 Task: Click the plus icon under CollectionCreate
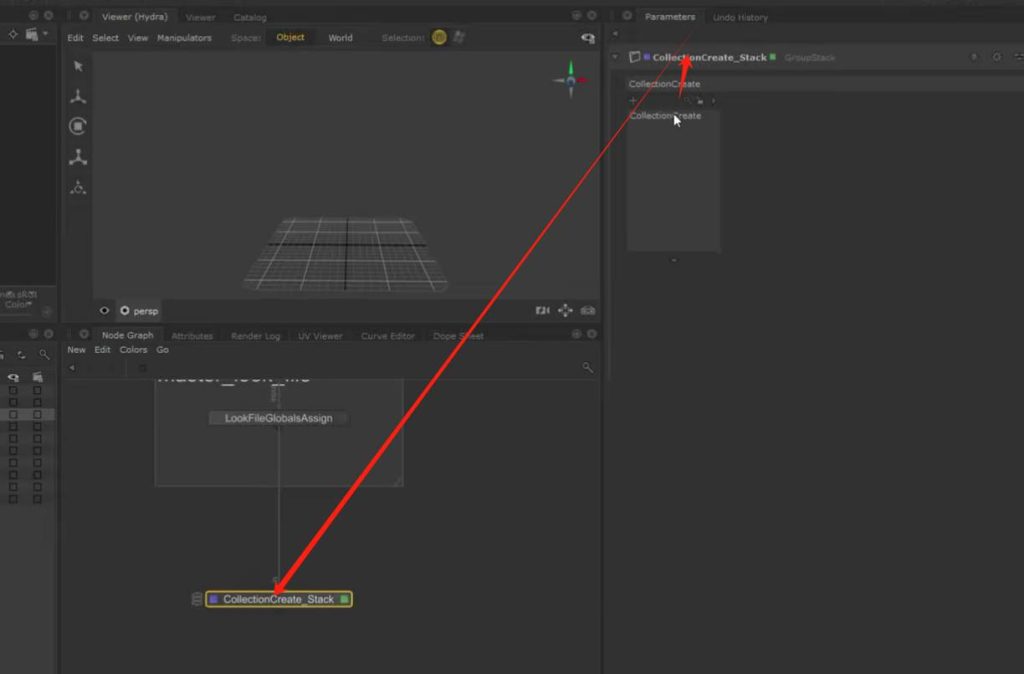[633, 101]
